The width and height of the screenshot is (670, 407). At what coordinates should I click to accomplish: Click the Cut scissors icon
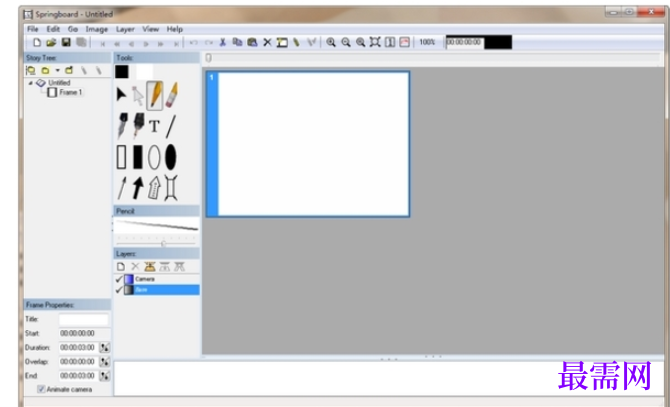[223, 42]
